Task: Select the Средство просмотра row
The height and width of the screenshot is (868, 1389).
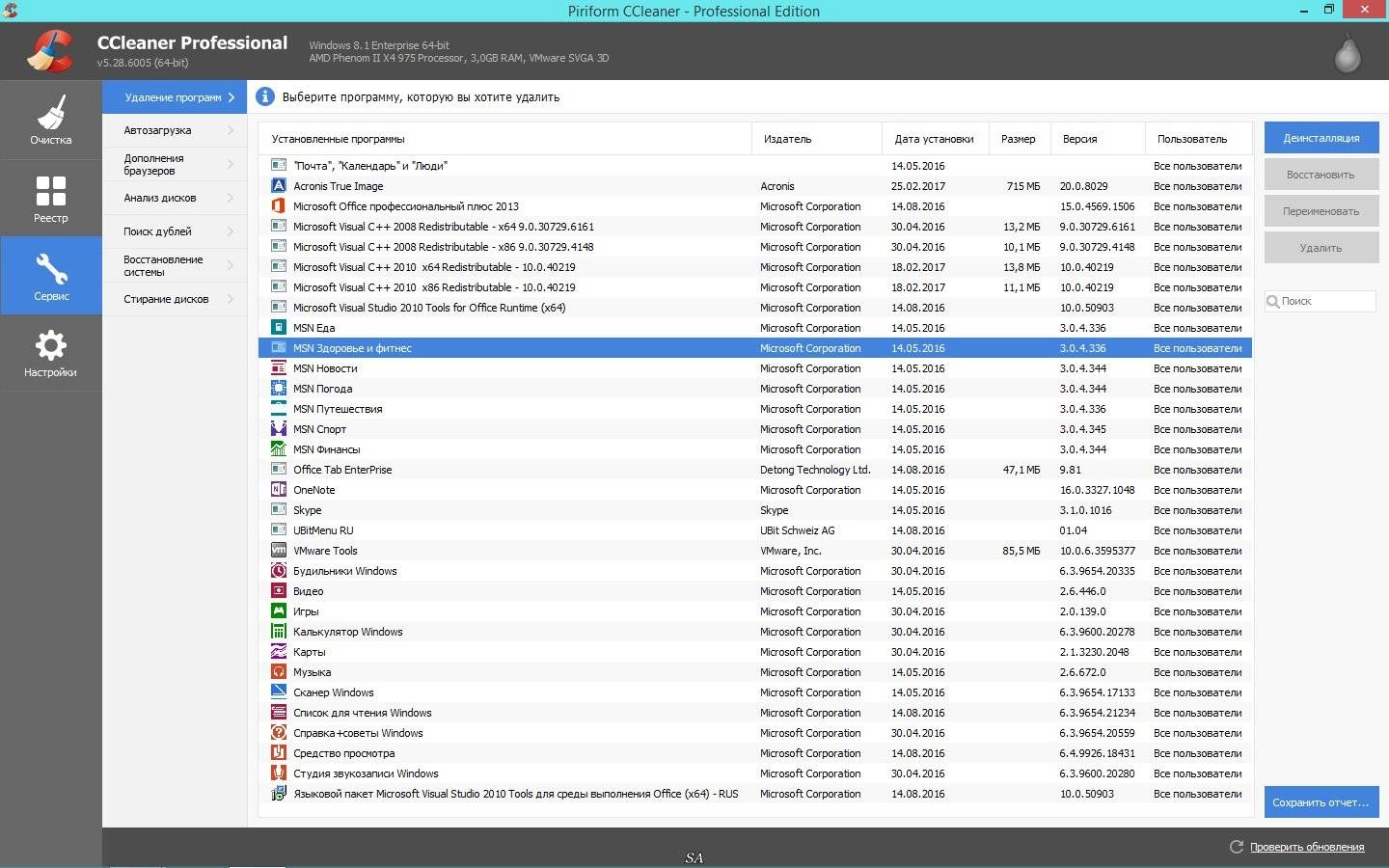Action: [x=755, y=753]
